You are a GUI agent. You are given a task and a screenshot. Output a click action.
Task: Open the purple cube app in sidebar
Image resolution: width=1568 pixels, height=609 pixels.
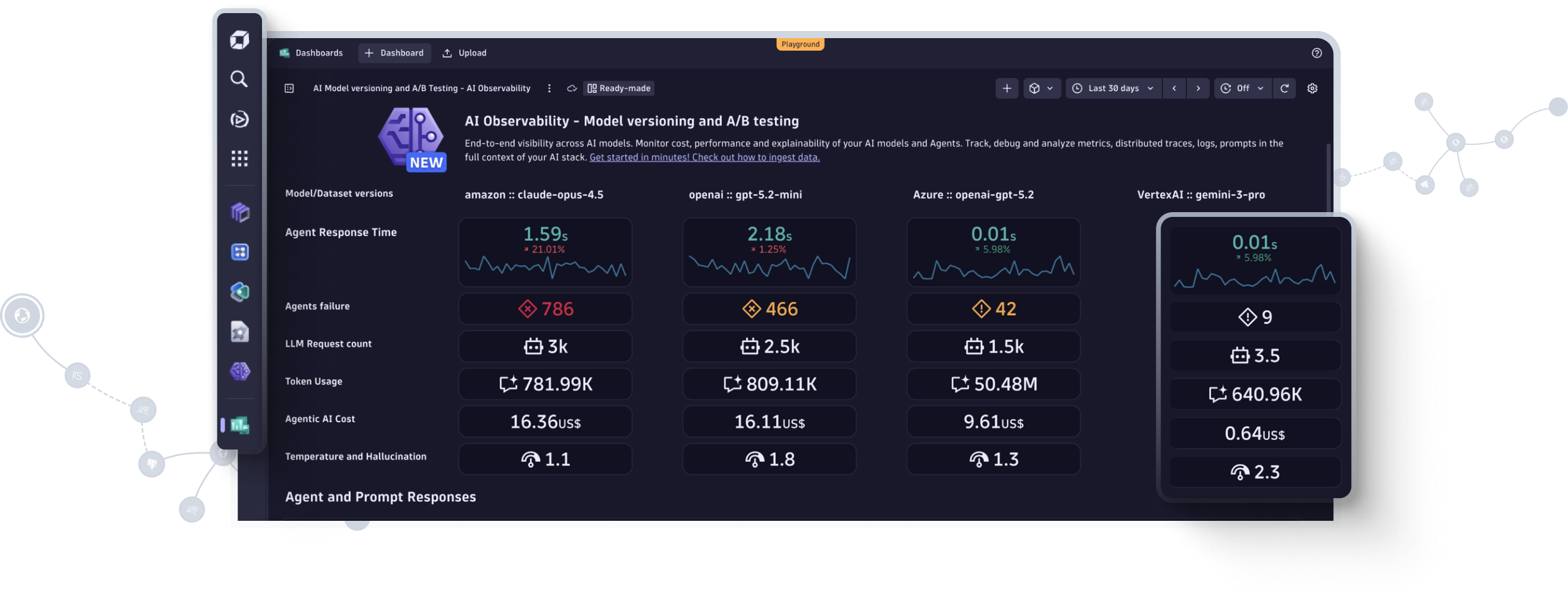coord(240,213)
